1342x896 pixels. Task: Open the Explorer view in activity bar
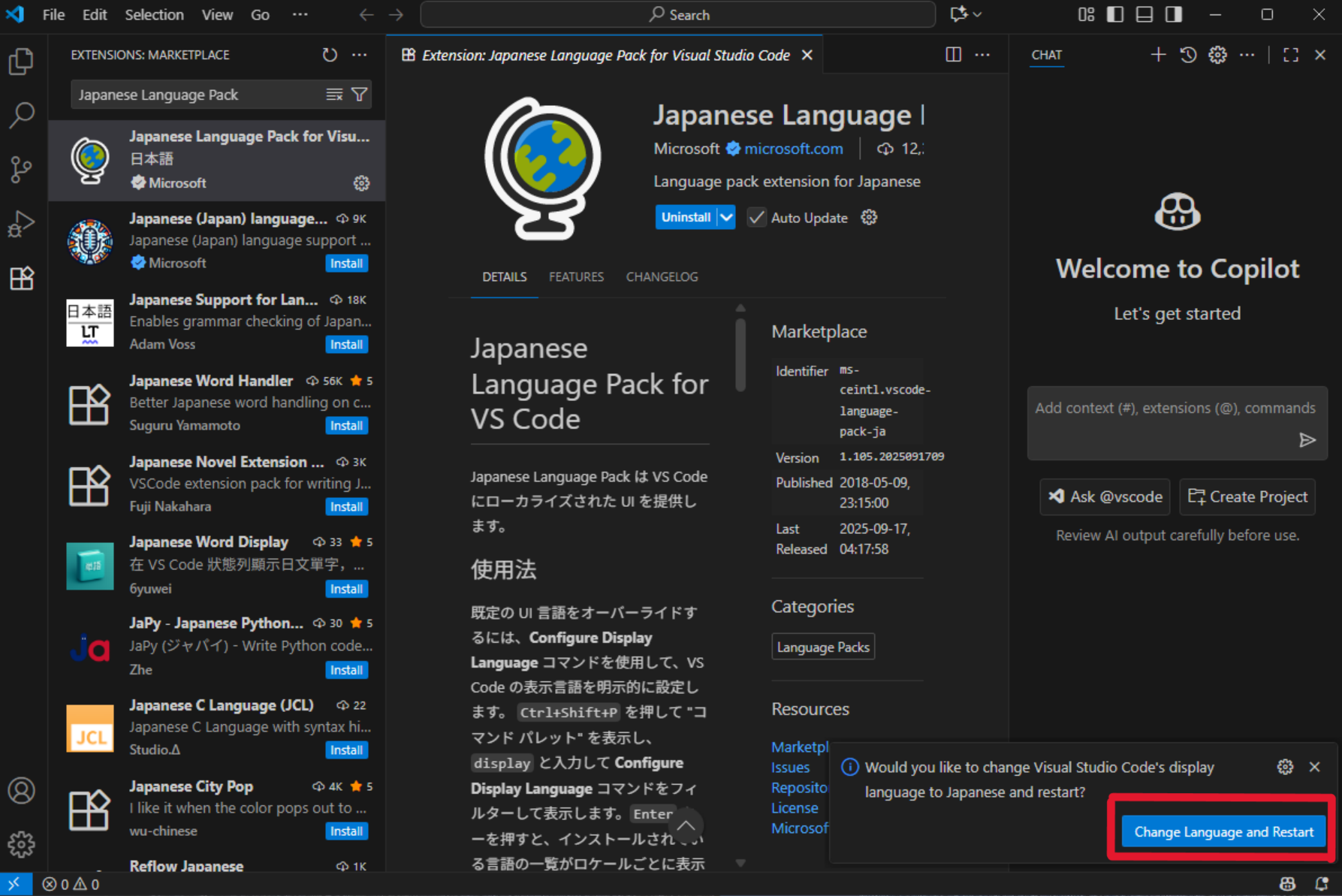(x=21, y=62)
